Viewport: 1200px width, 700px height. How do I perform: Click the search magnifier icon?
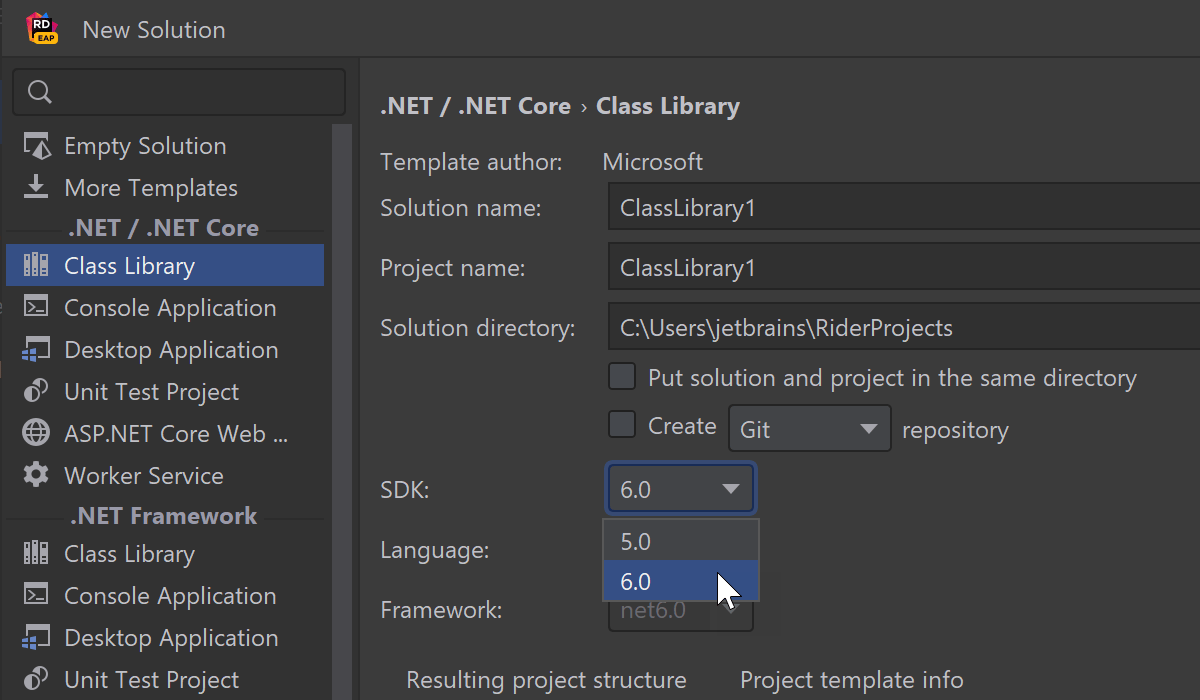tap(39, 92)
